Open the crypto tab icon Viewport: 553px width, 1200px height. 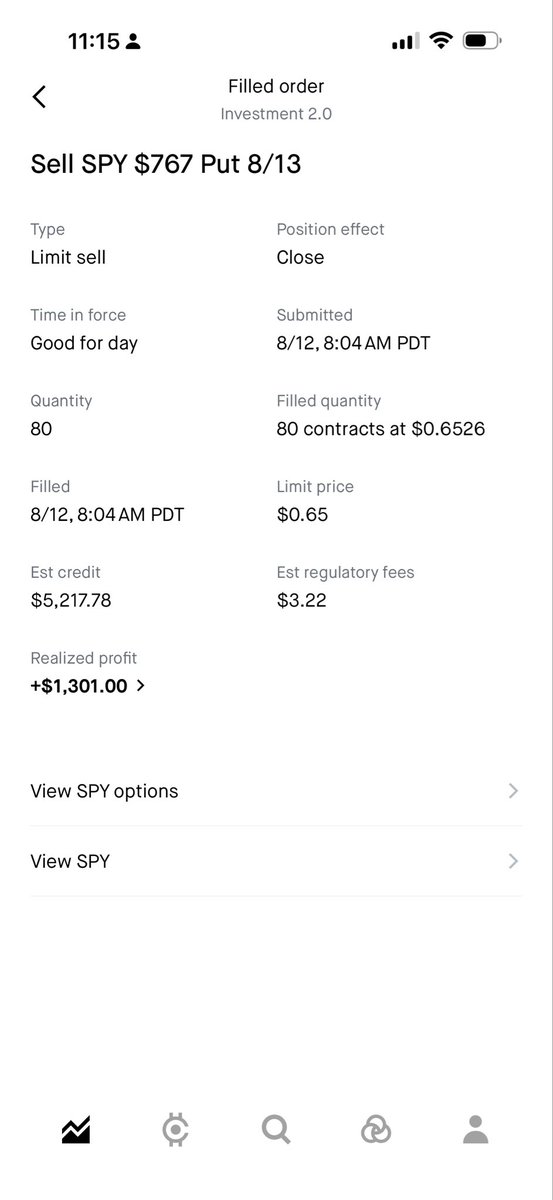(176, 1130)
